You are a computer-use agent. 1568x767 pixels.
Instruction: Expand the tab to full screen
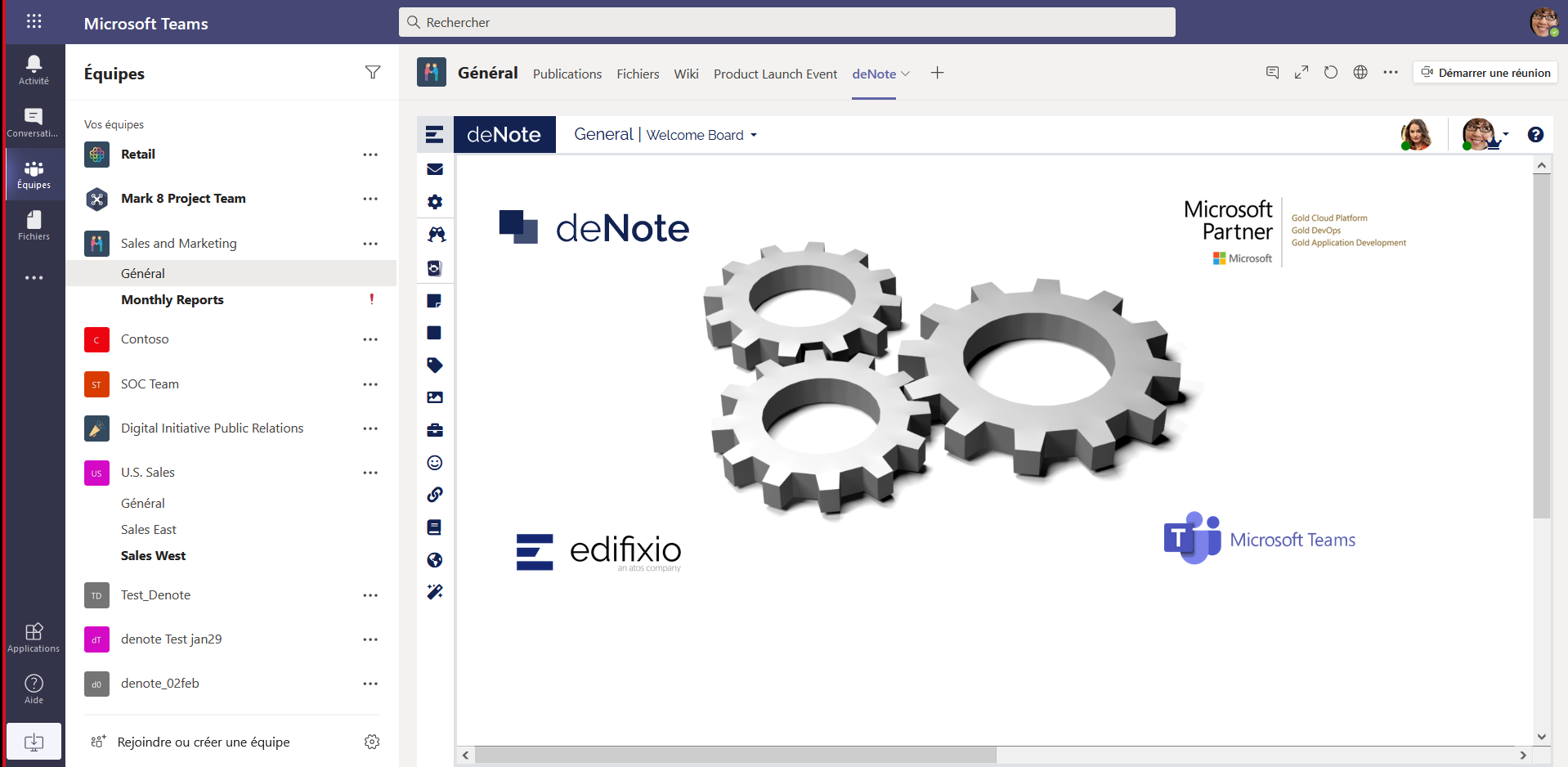(x=1301, y=73)
